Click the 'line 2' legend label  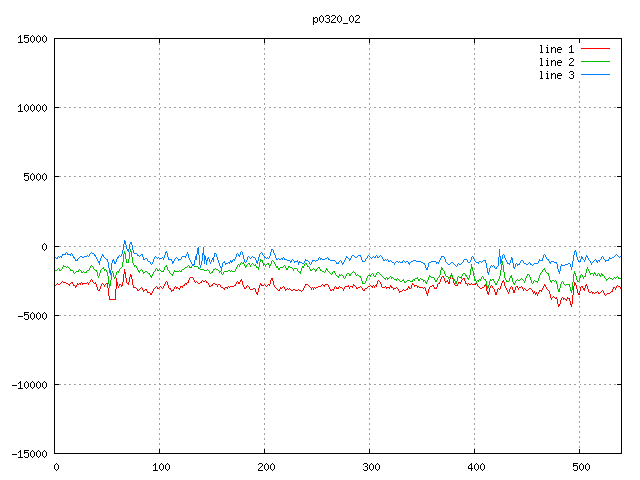point(556,62)
